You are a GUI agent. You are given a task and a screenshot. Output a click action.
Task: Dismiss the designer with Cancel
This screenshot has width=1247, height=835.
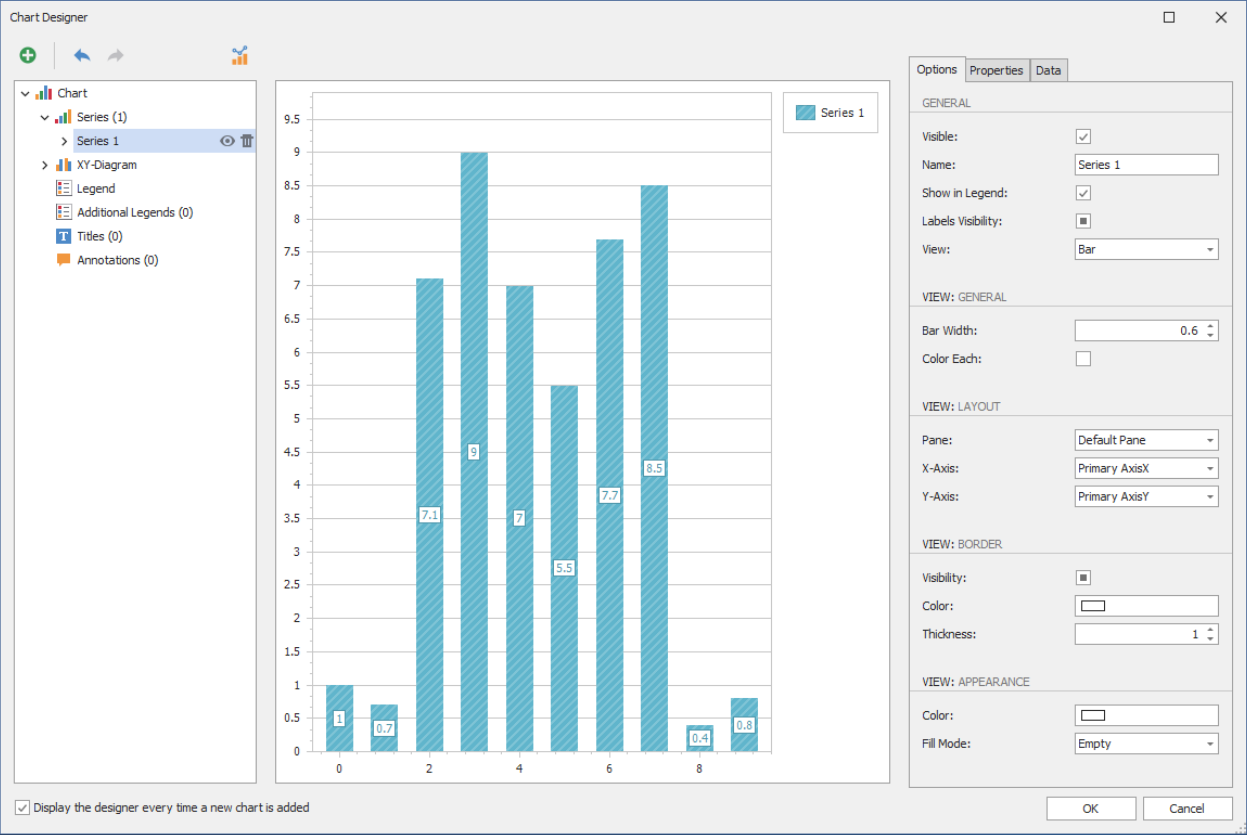click(1185, 808)
